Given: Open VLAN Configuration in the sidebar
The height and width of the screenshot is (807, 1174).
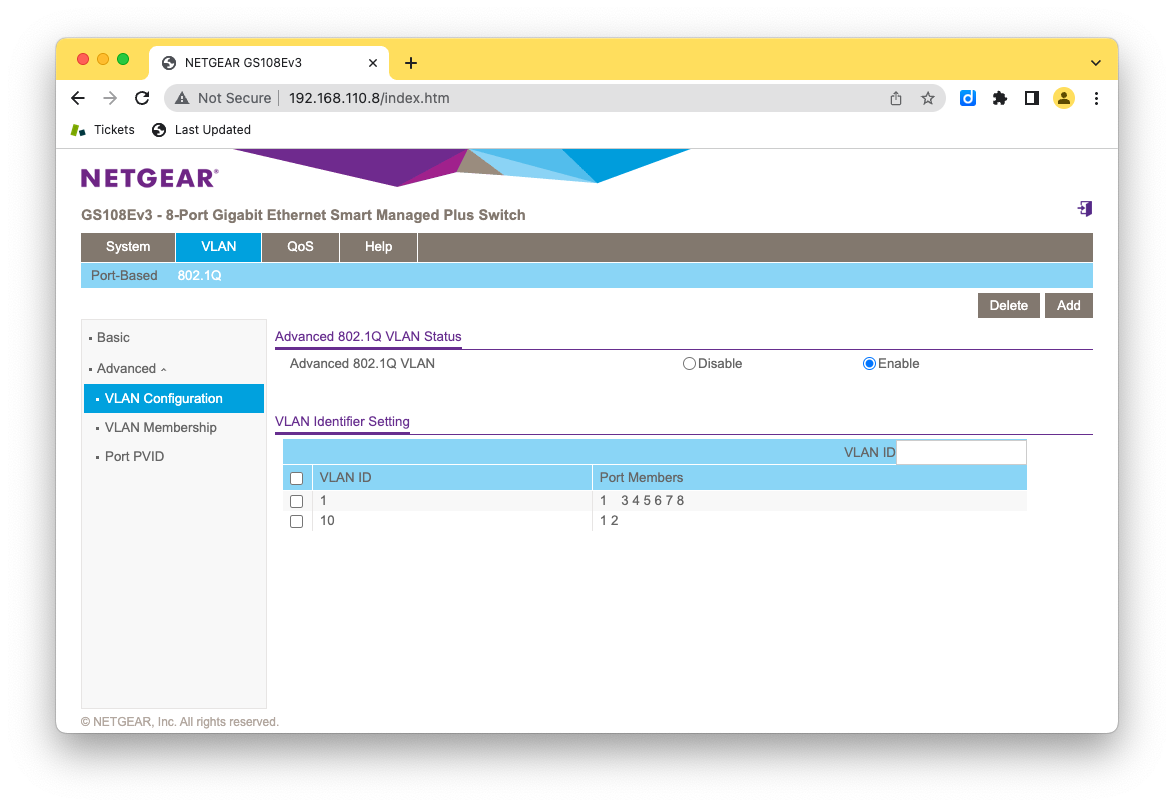Looking at the screenshot, I should coord(174,398).
